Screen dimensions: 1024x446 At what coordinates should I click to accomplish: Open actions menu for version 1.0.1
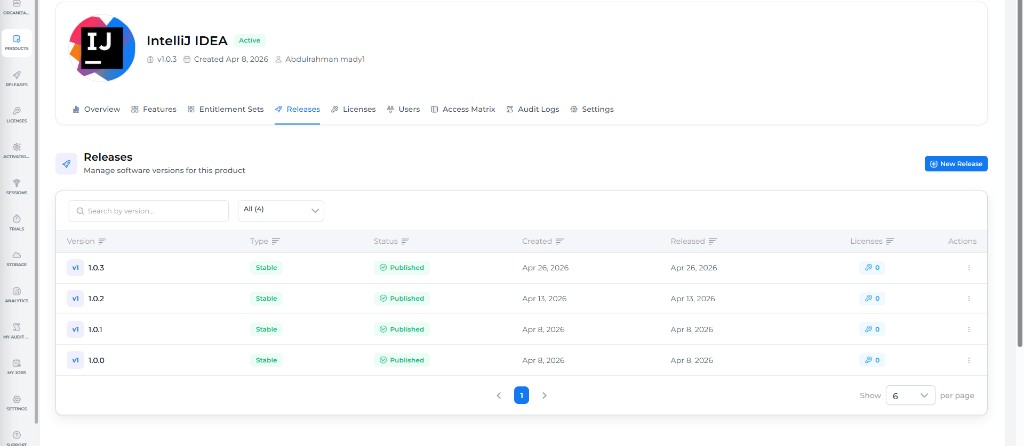[x=968, y=330]
